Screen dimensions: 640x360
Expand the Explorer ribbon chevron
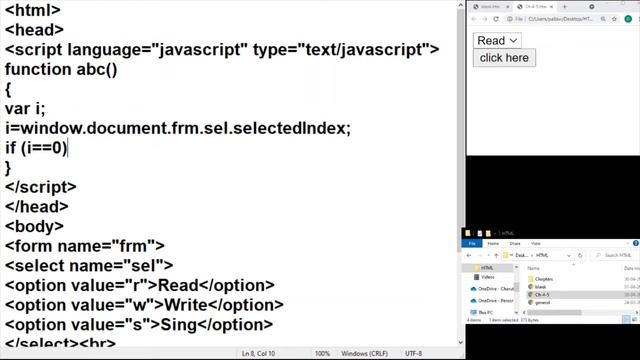[628, 243]
